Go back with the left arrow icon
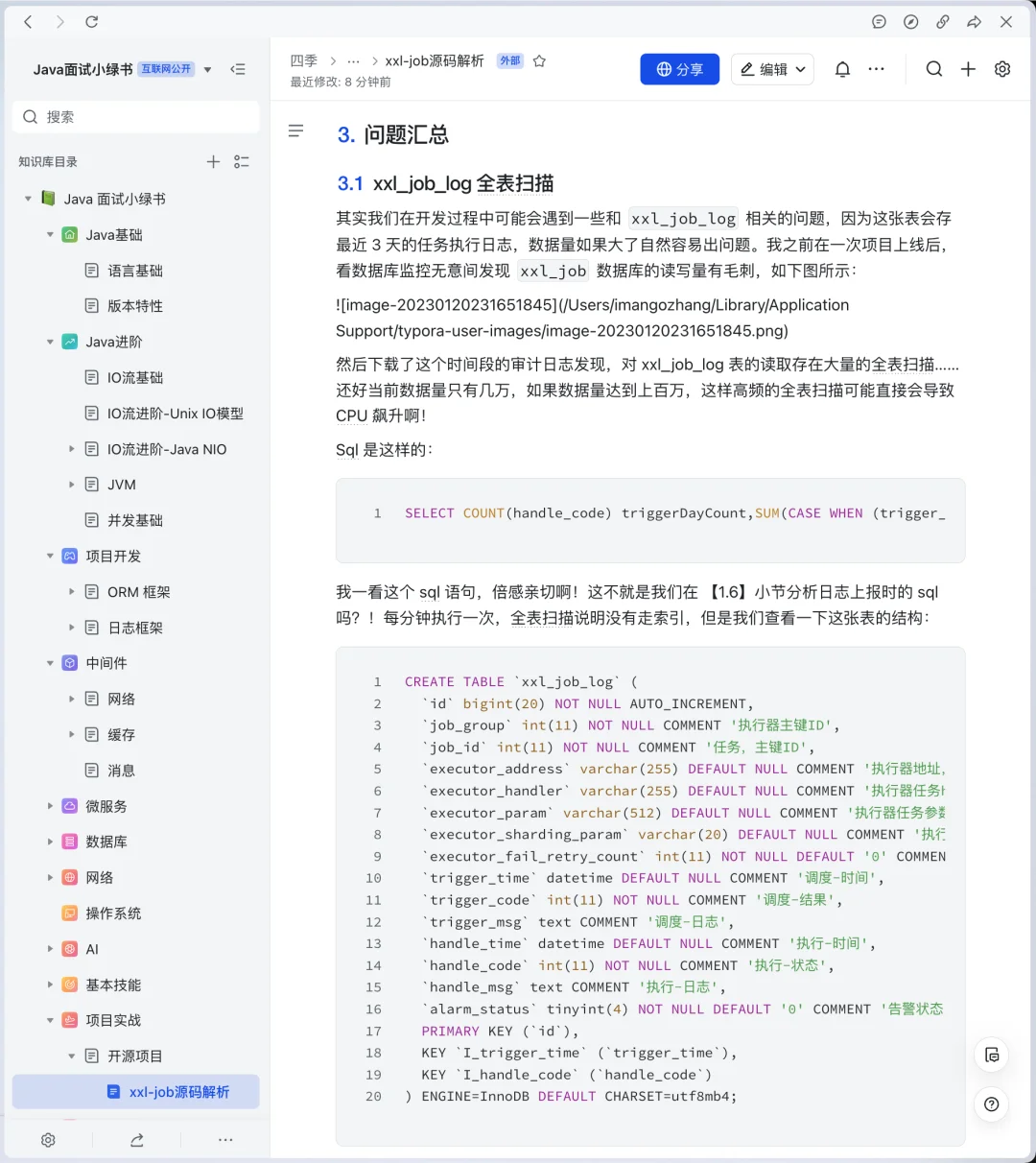Viewport: 1036px width, 1163px height. tap(28, 21)
